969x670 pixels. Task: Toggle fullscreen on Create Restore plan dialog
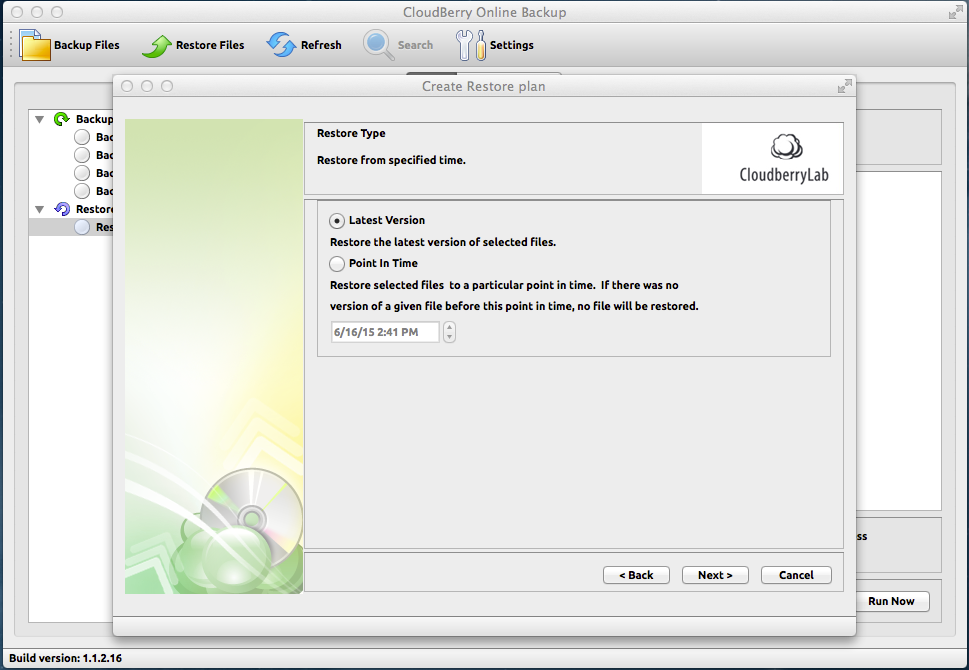(x=844, y=87)
